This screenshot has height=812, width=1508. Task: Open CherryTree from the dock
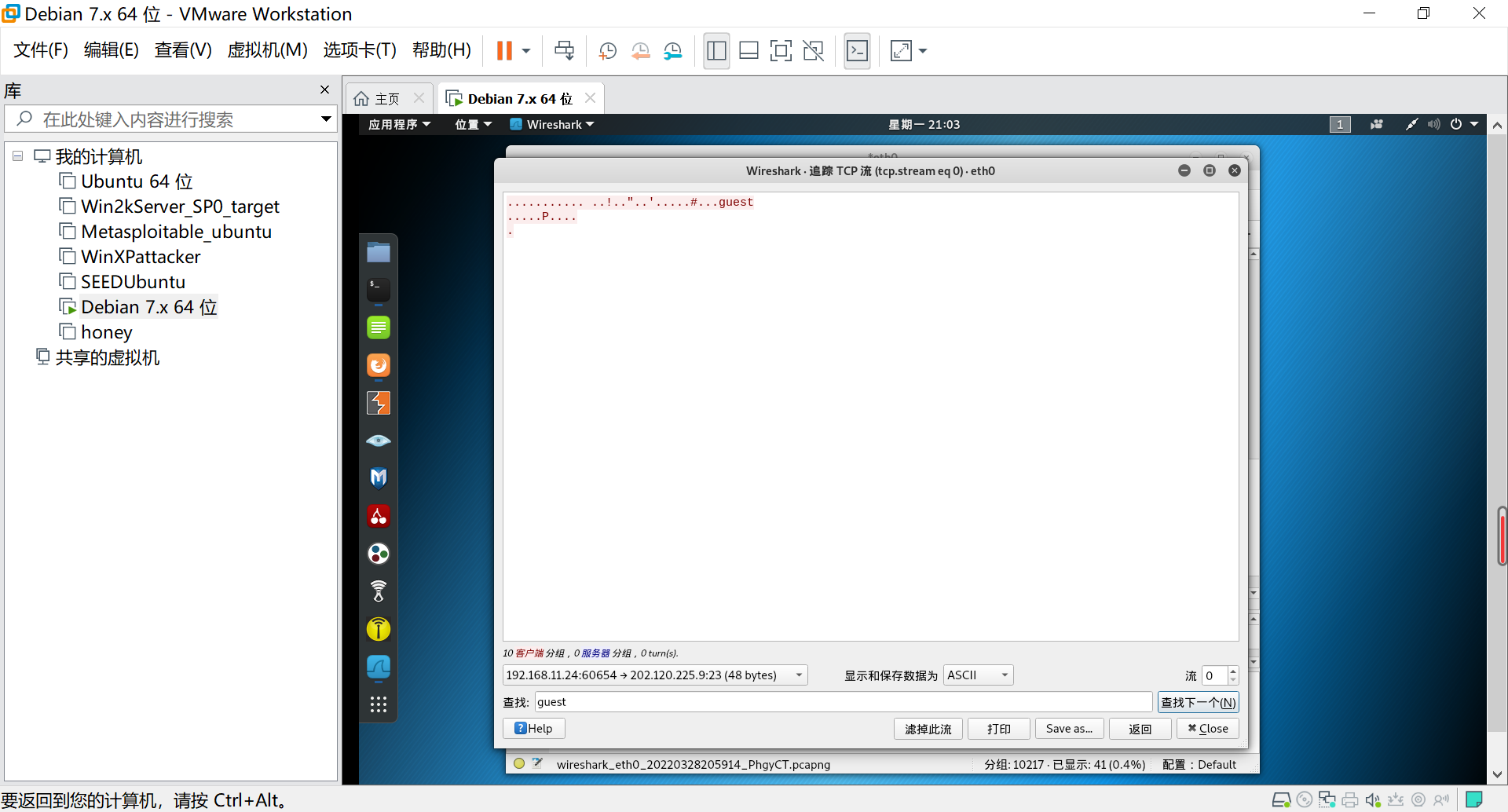pos(379,516)
